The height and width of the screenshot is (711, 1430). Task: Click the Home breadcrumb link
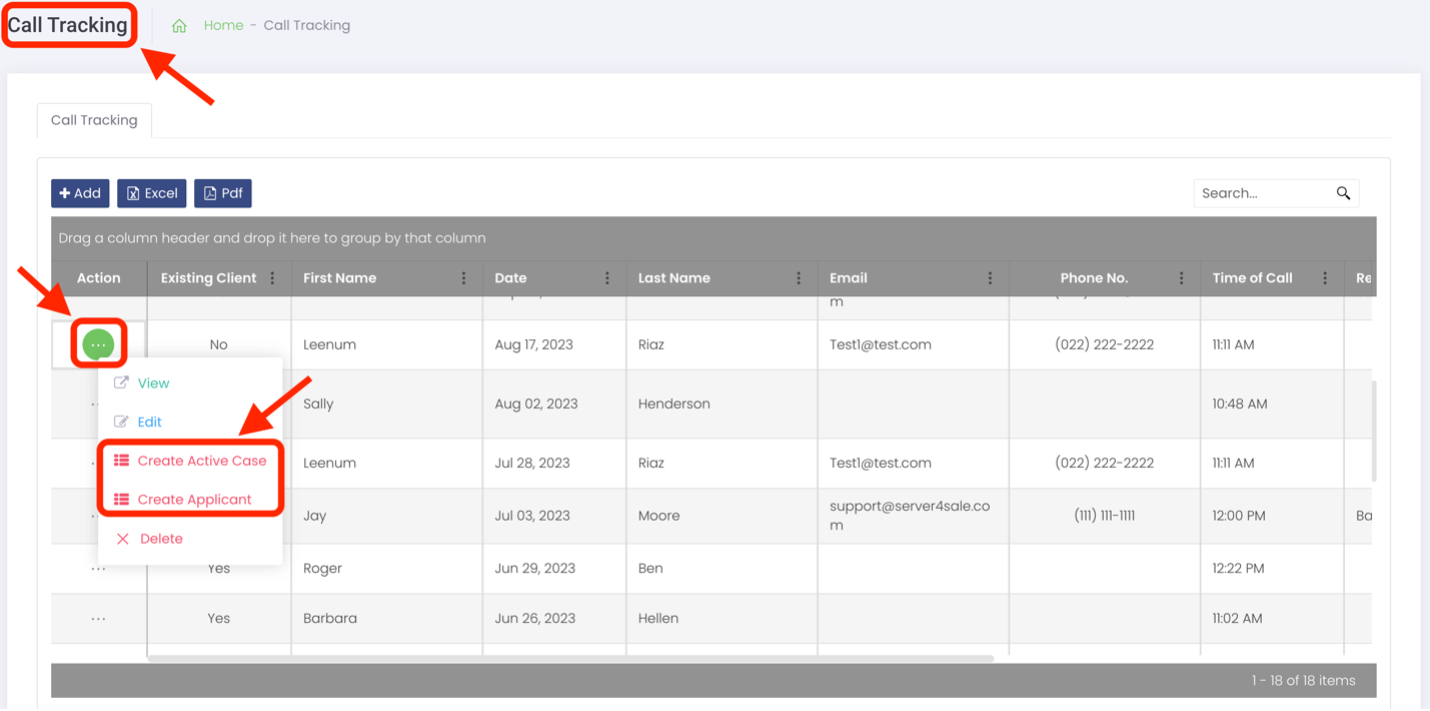[223, 26]
